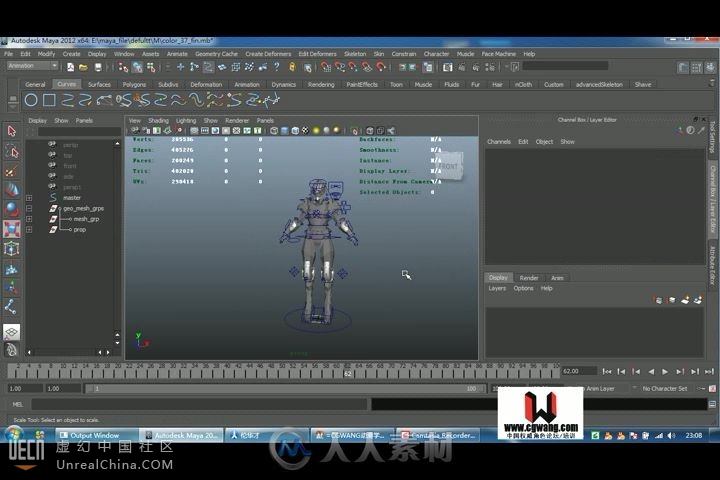Viewport: 720px width, 480px height.
Task: Toggle snap to view planes icon
Action: pyautogui.click(x=367, y=68)
